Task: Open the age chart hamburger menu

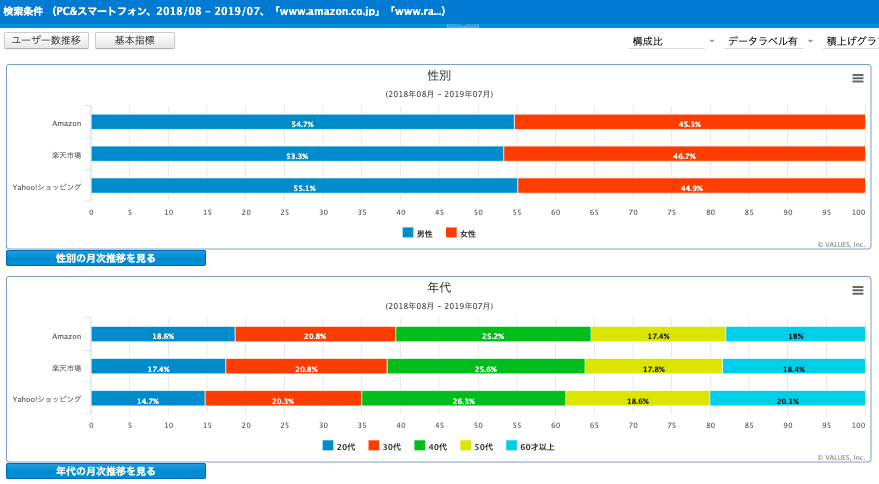Action: pos(858,291)
